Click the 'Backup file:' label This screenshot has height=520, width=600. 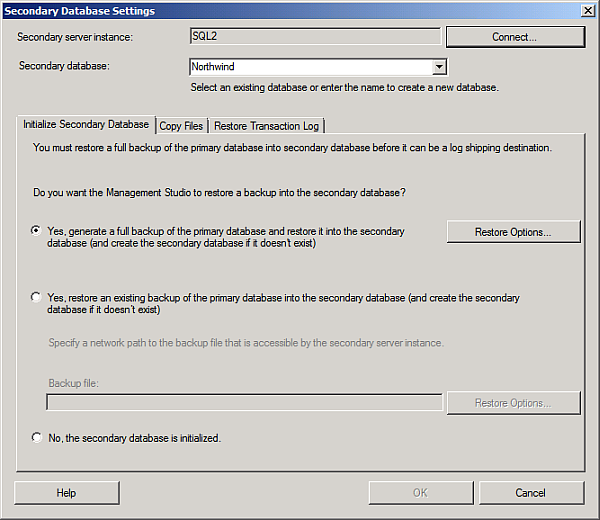[74, 384]
